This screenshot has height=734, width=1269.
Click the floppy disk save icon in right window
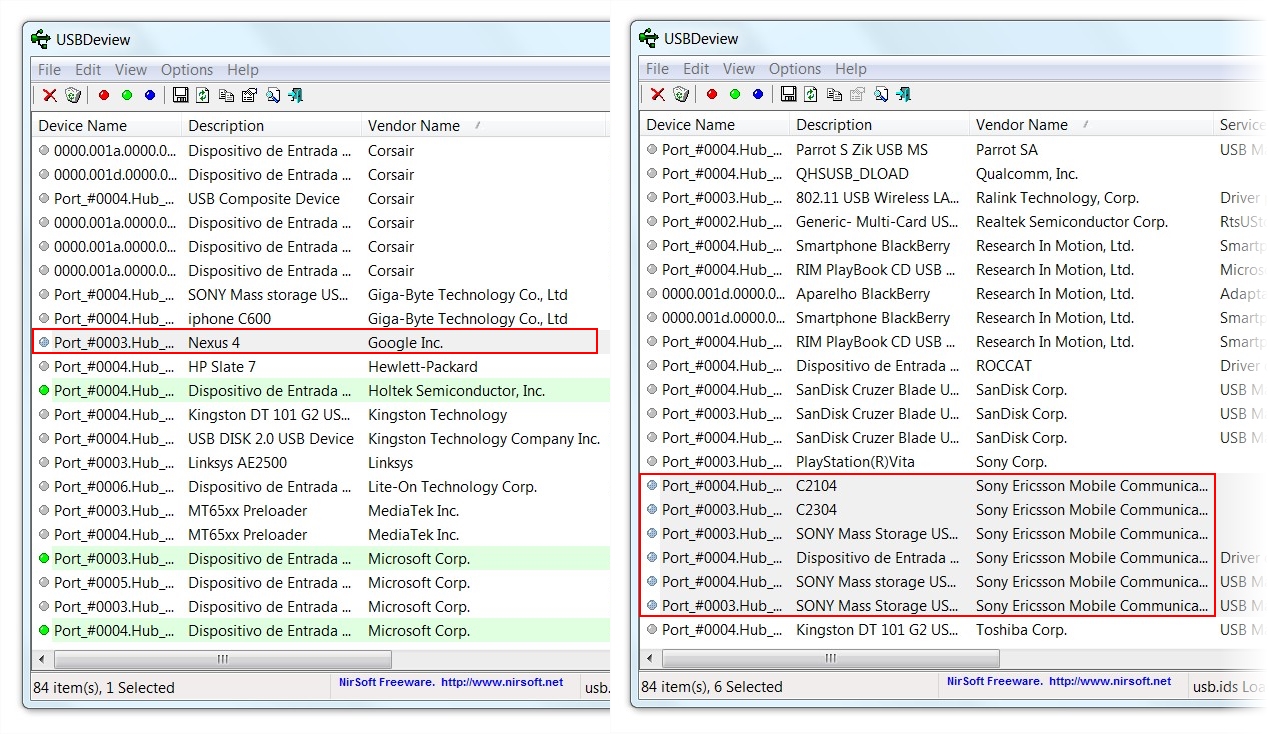pos(789,94)
